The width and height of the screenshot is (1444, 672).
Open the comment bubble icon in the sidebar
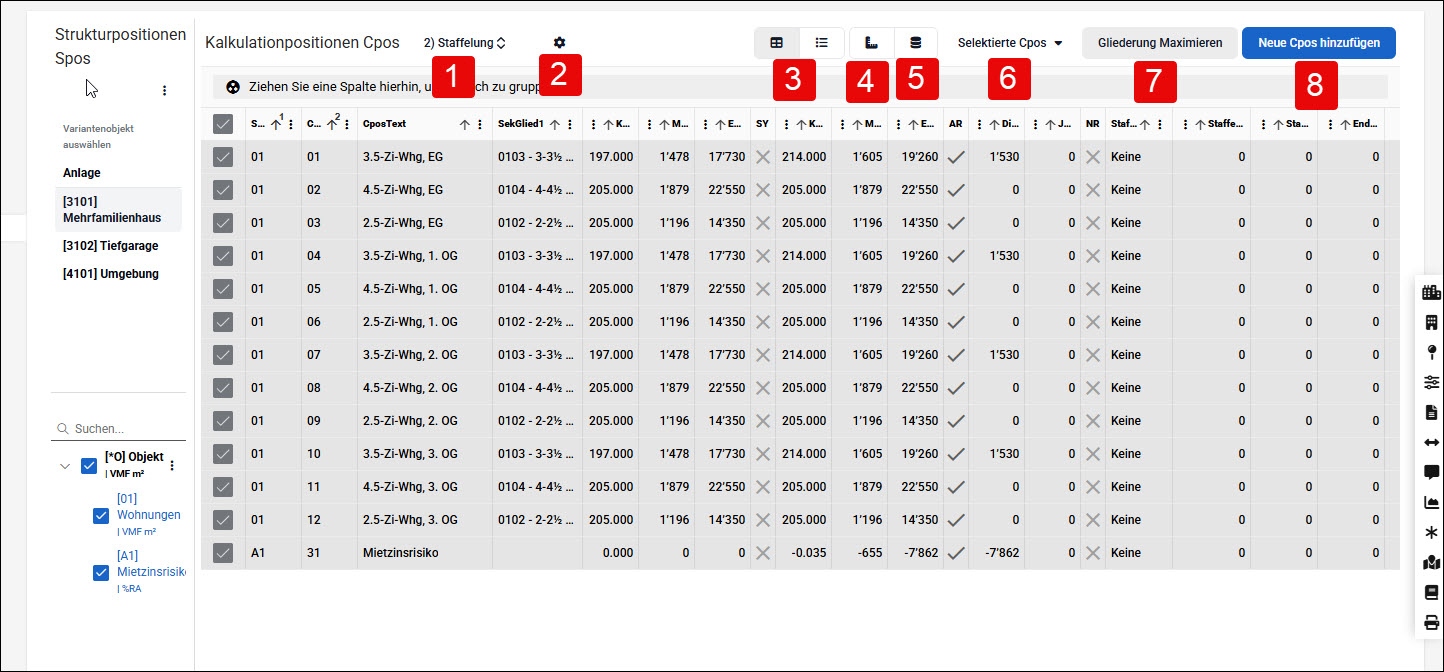click(1431, 472)
